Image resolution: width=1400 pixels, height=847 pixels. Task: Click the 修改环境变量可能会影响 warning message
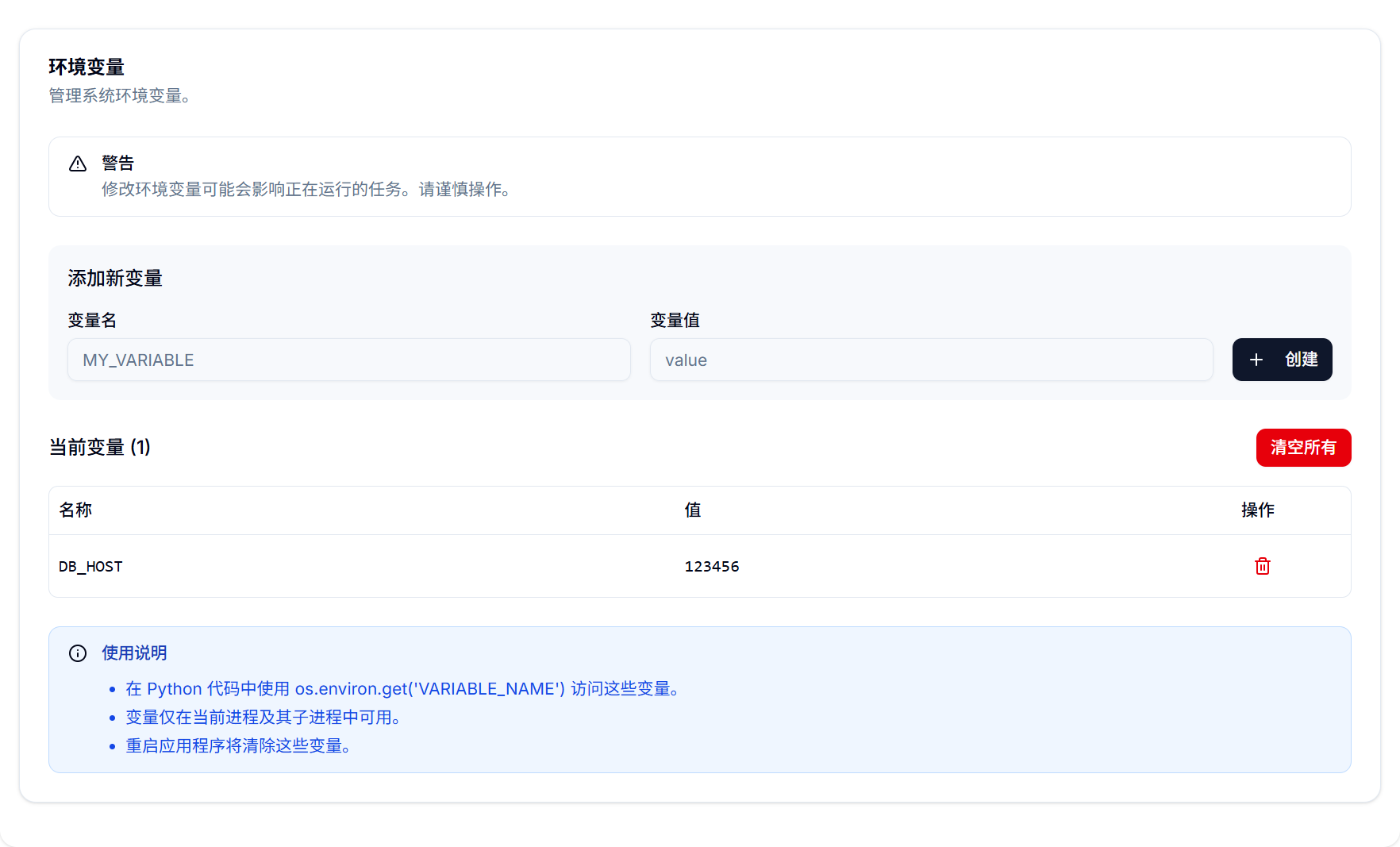coord(306,190)
